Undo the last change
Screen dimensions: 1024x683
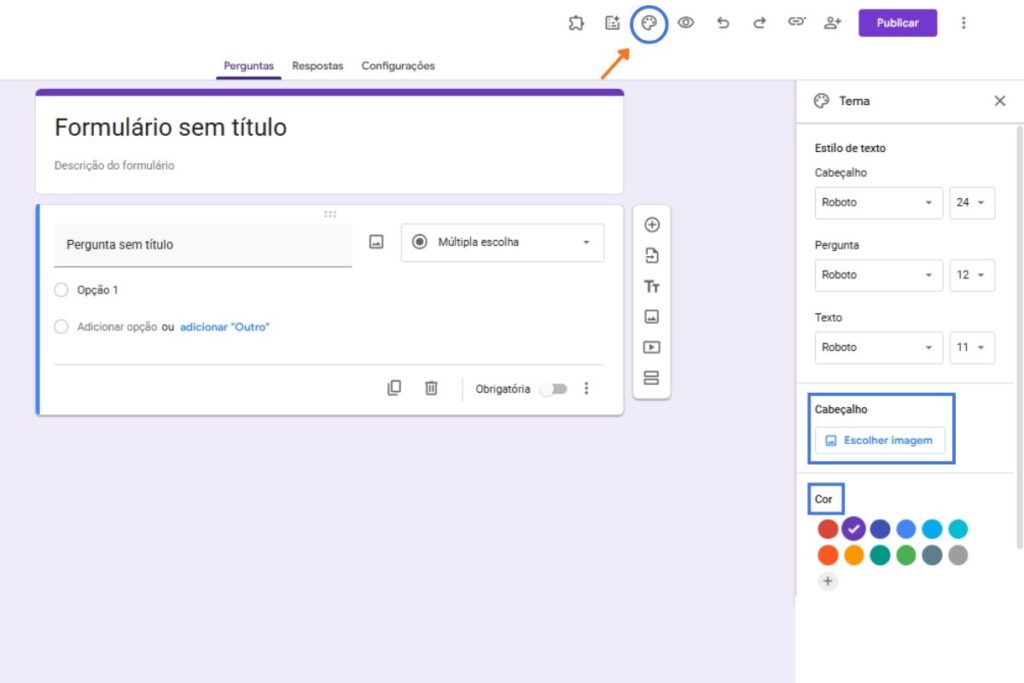[723, 22]
